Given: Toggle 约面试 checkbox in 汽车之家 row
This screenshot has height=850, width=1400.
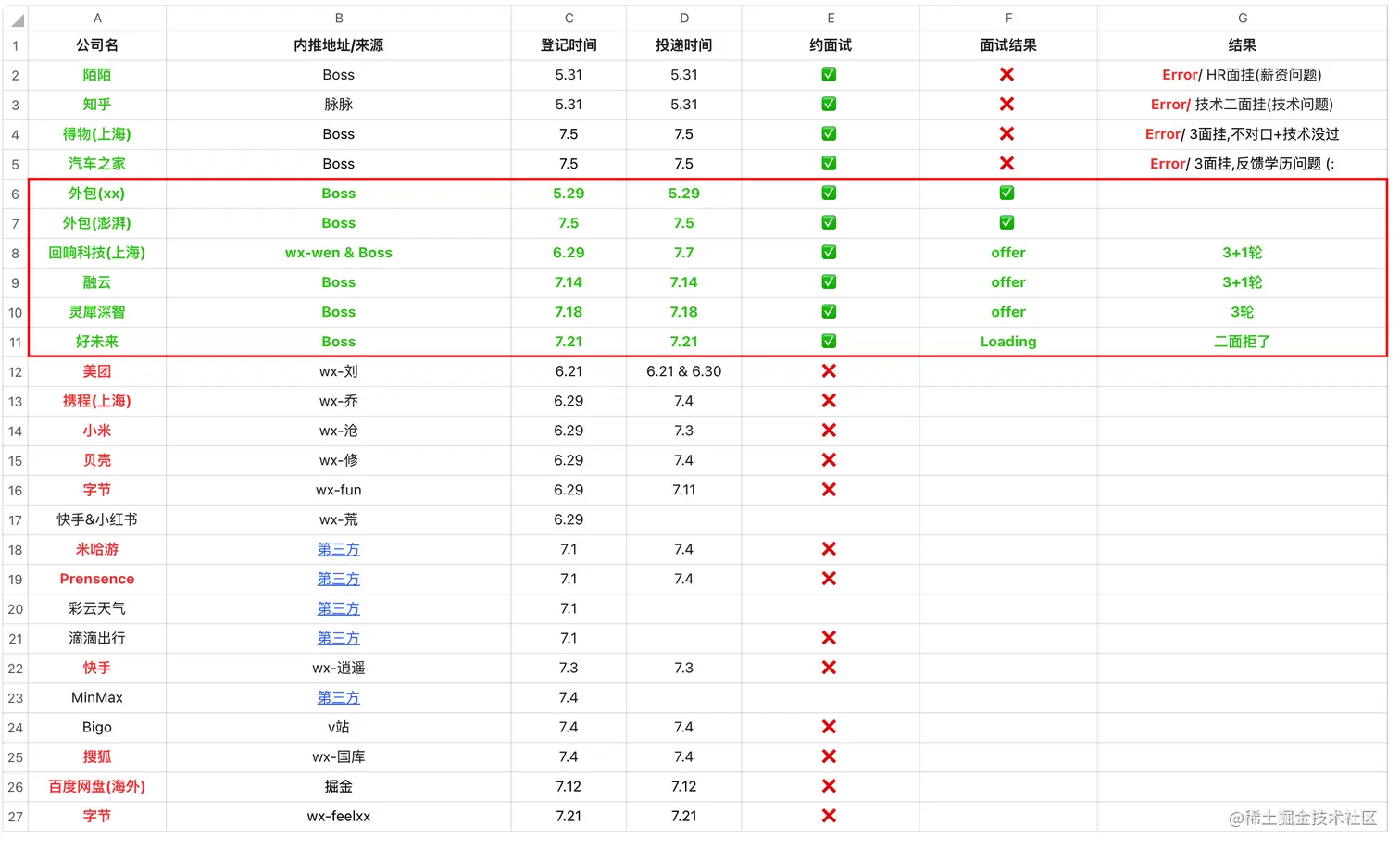Looking at the screenshot, I should coord(830,164).
